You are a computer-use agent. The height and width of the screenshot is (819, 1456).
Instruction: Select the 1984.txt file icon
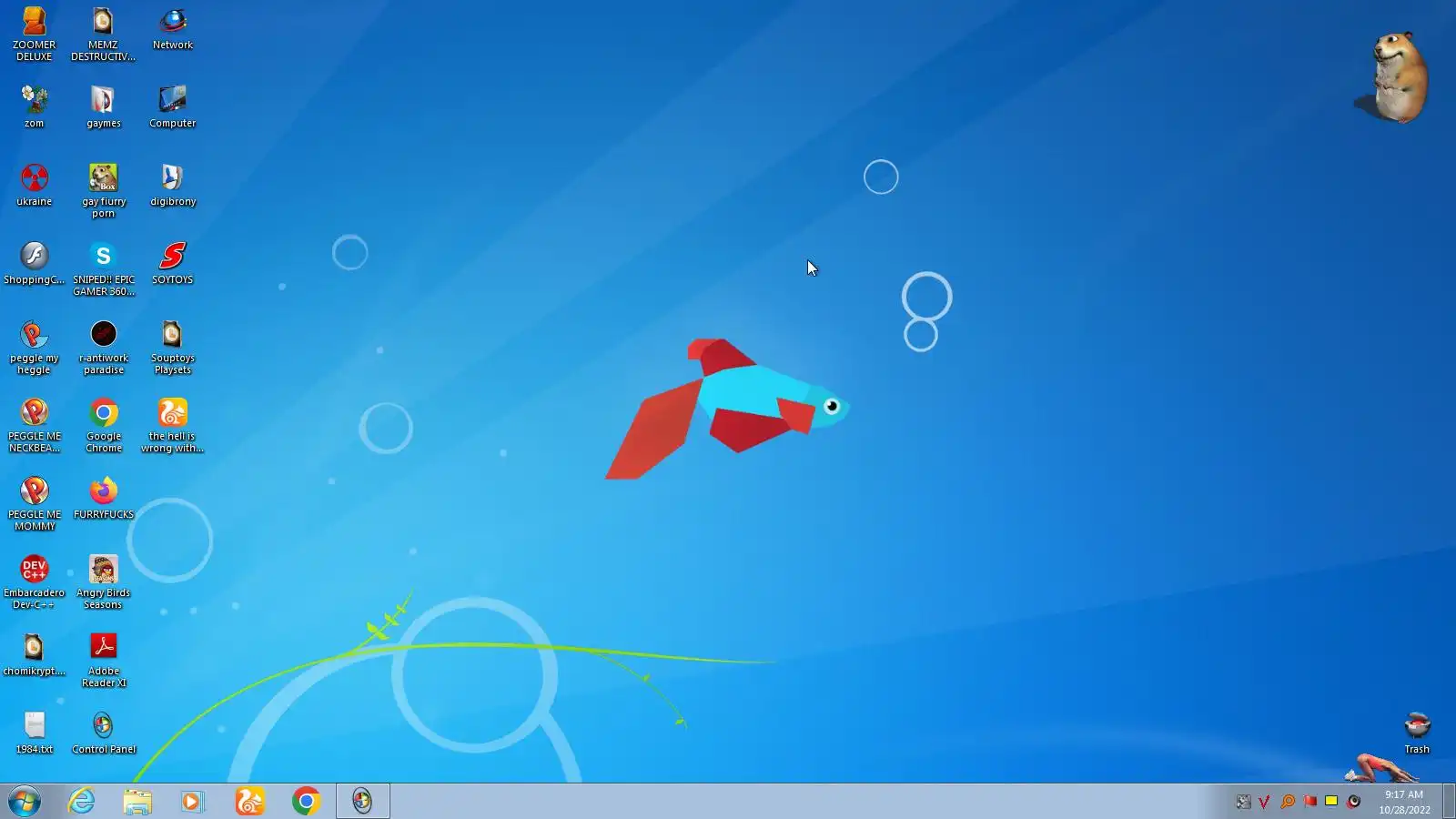[34, 733]
